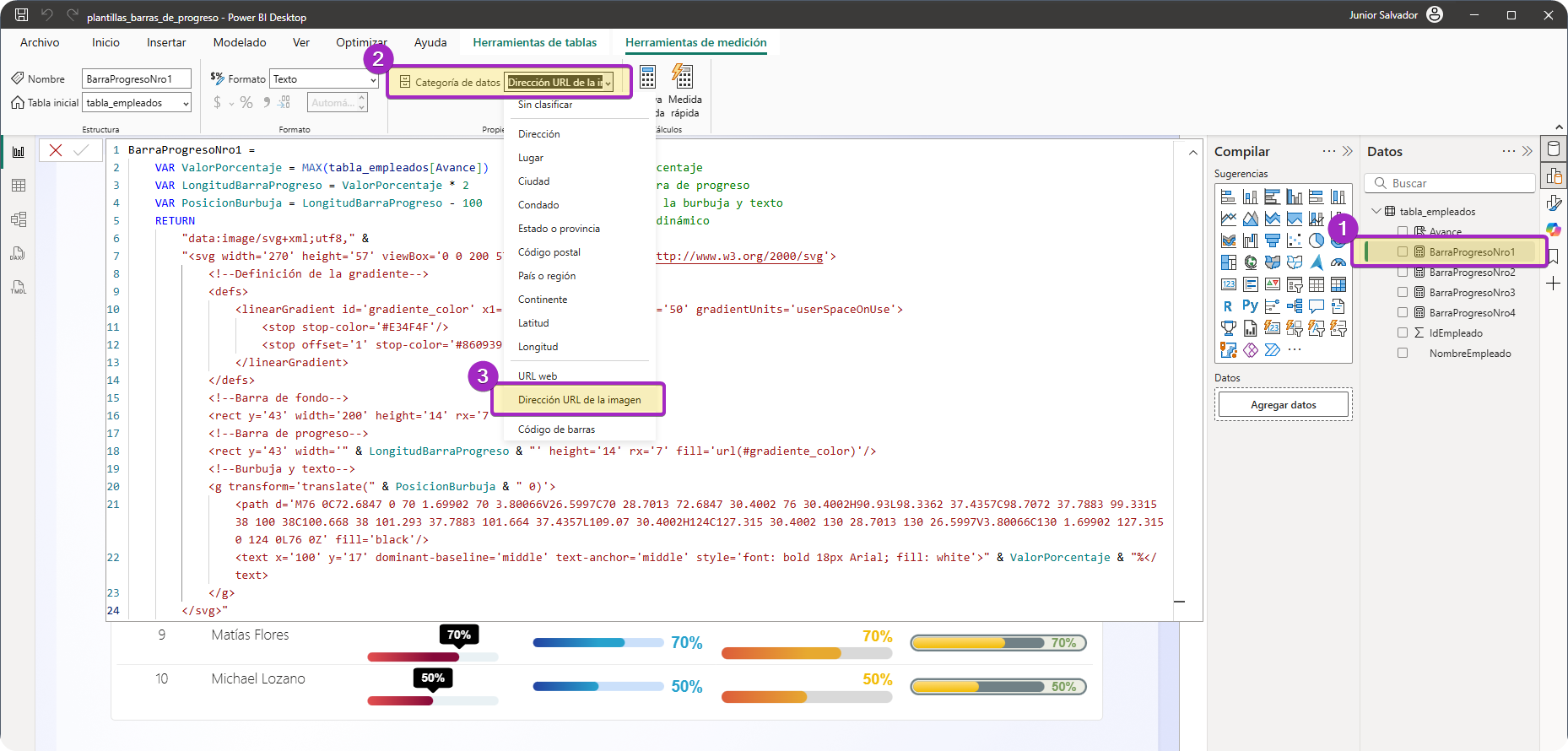
Task: Cancel the formula with the red X
Action: (x=56, y=150)
